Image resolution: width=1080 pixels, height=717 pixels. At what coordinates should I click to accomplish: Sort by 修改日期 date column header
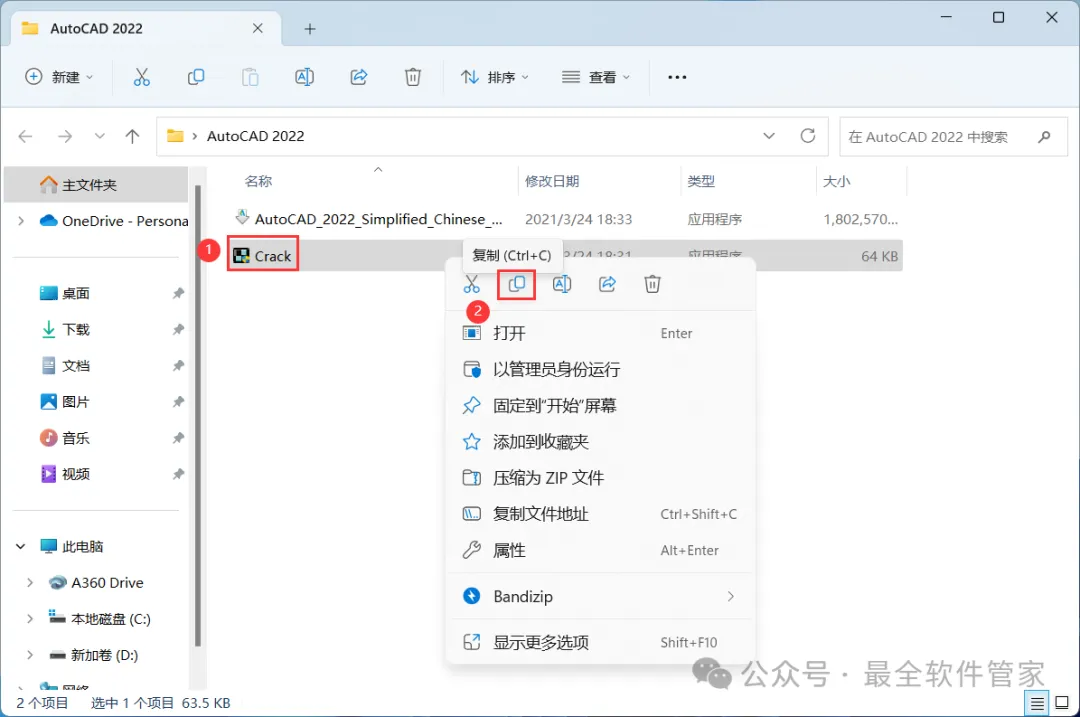552,181
